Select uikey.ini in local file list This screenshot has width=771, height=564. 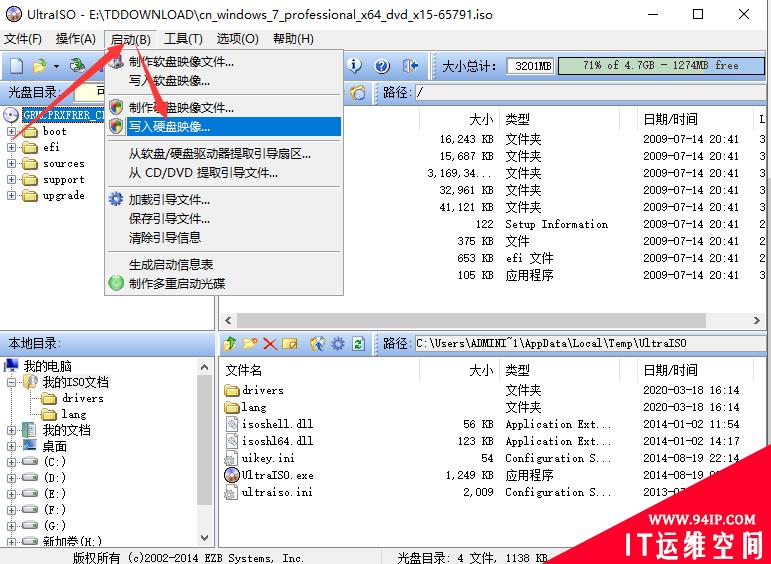(268, 458)
